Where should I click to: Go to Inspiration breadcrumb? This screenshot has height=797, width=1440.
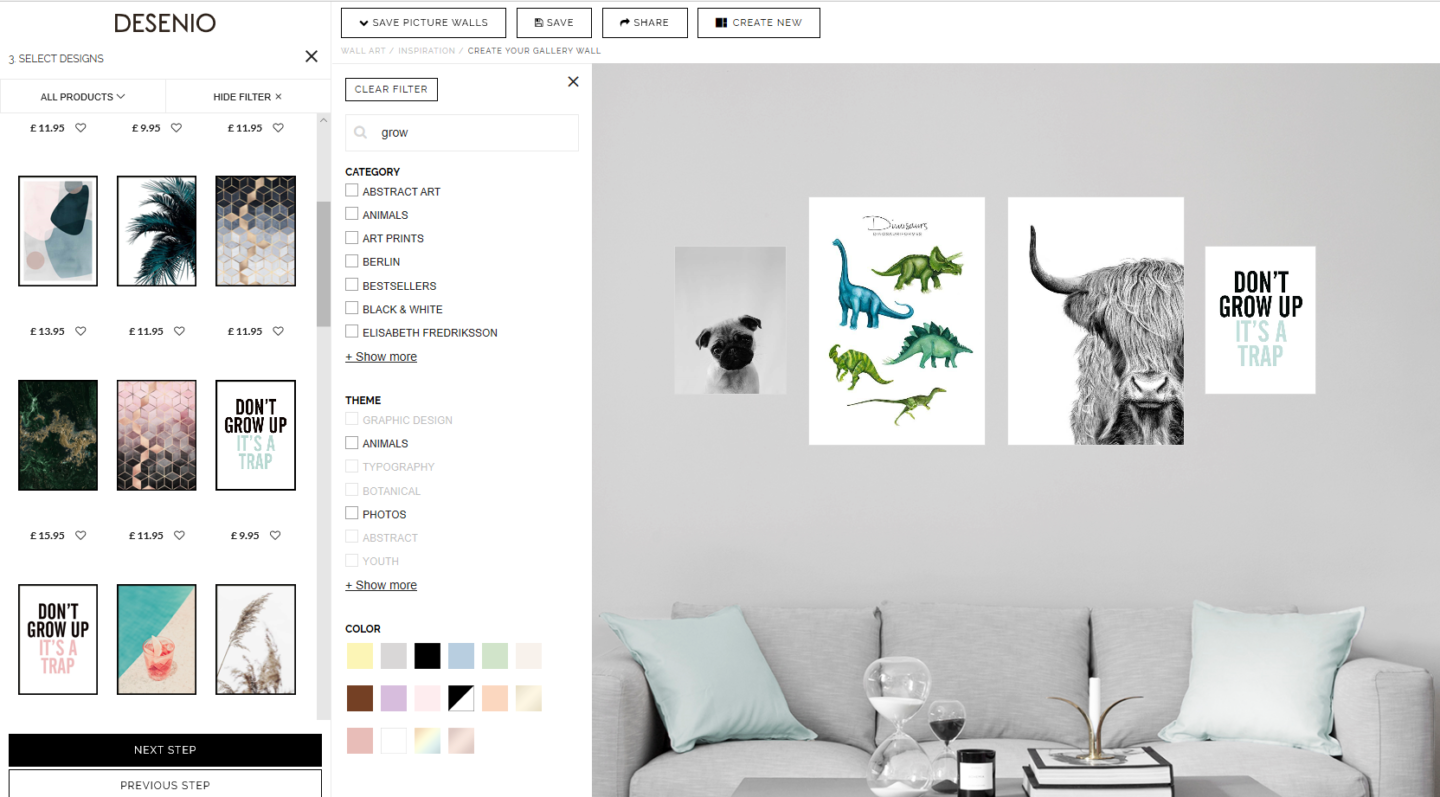coord(426,50)
